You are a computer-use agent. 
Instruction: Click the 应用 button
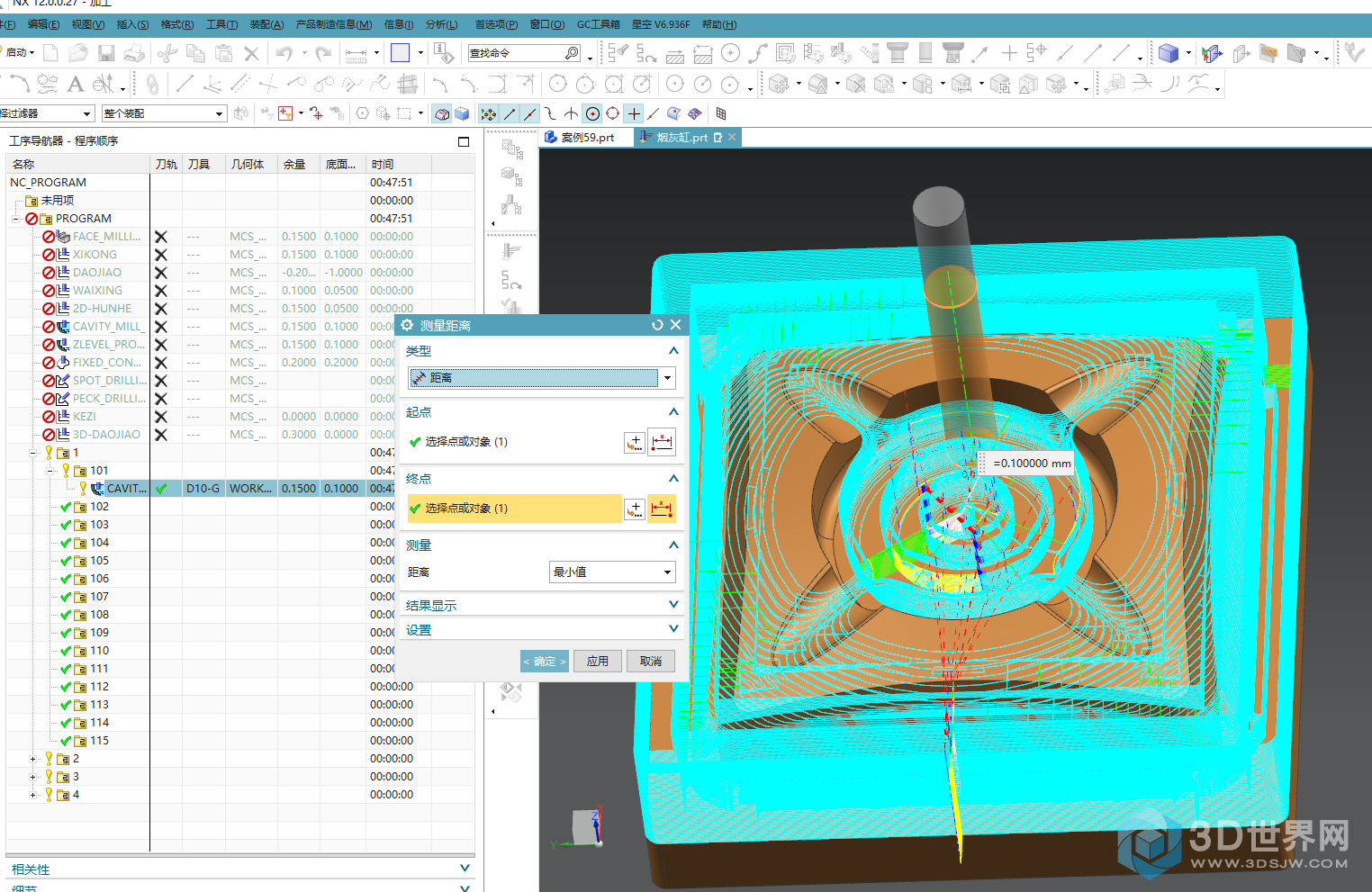point(598,662)
